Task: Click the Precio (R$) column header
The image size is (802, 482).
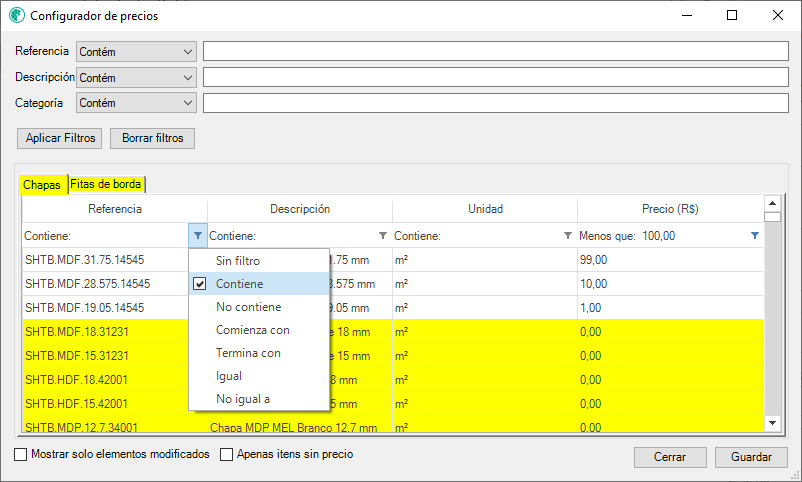Action: tap(671, 209)
